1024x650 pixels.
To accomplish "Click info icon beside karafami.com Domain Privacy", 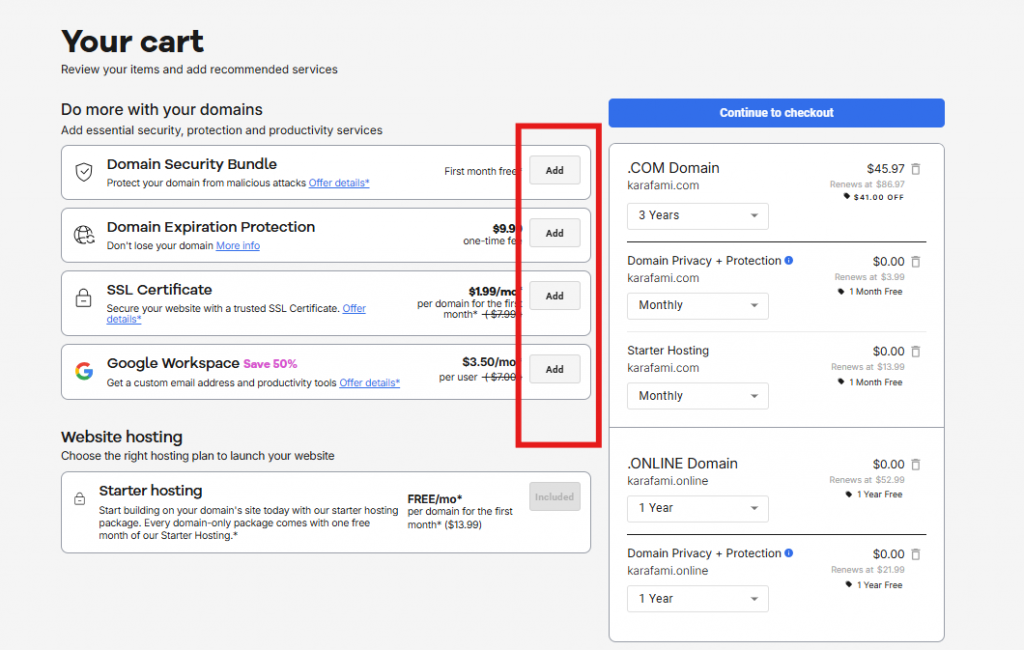I will pyautogui.click(x=789, y=261).
